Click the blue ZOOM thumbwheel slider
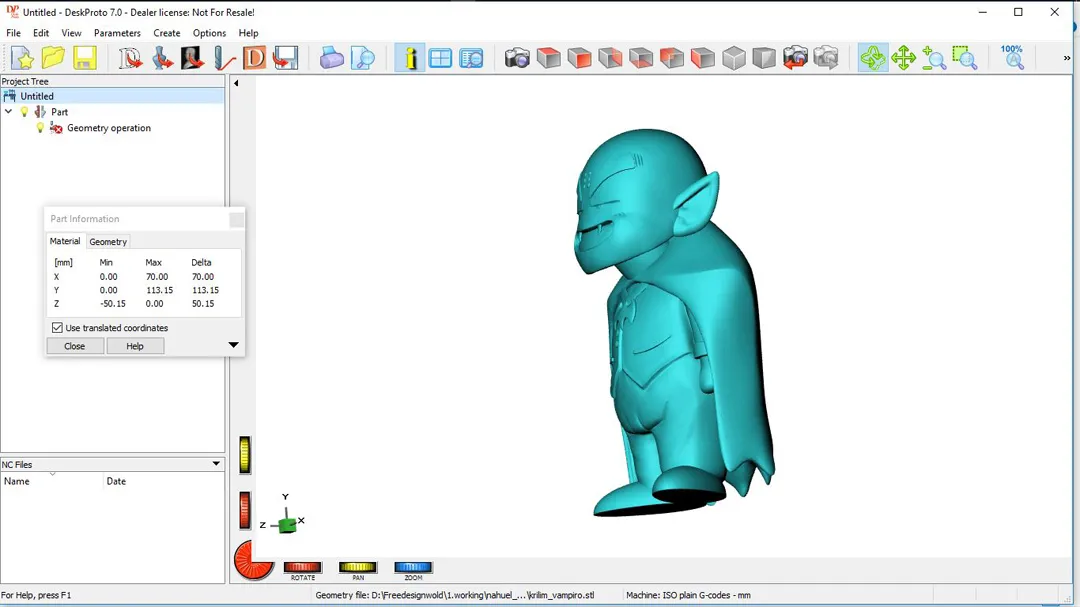The image size is (1080, 607). tap(413, 567)
